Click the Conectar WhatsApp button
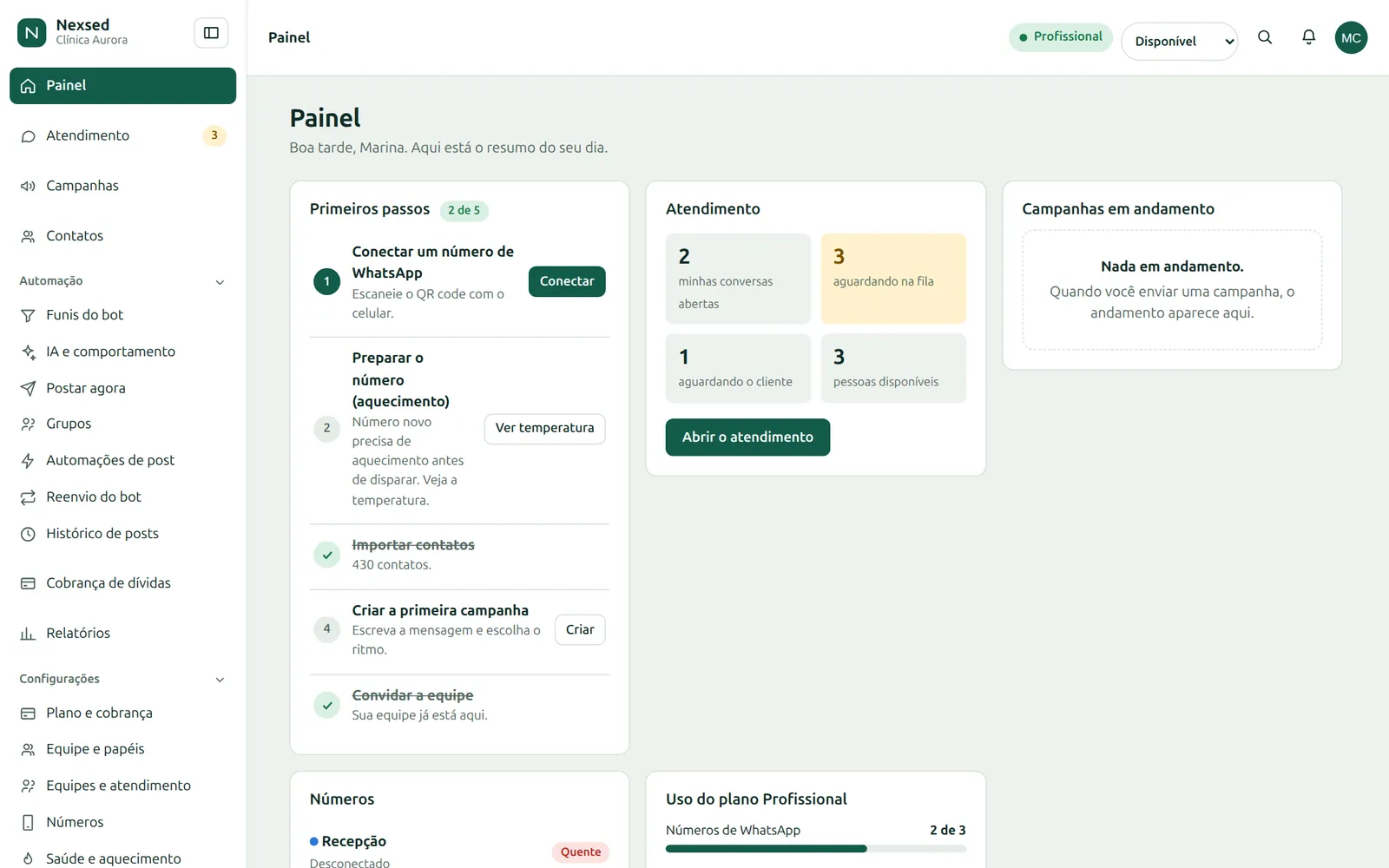The height and width of the screenshot is (868, 1389). click(567, 281)
